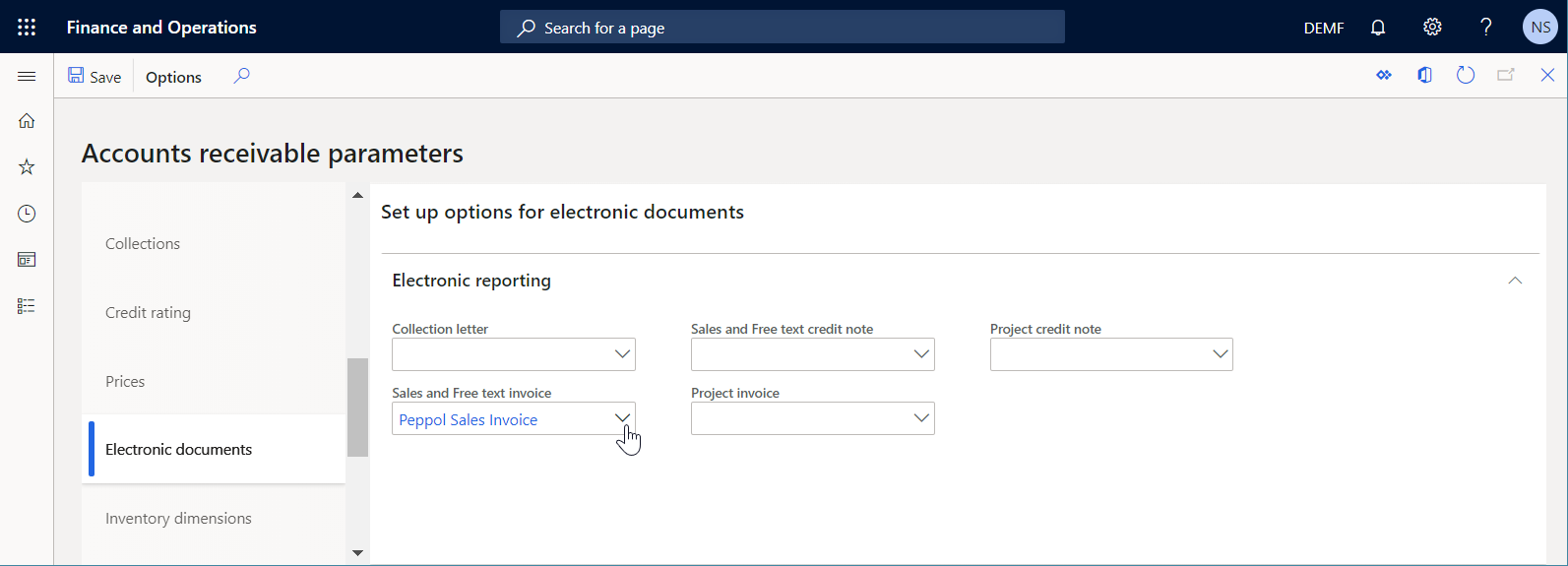Click the tab list scroll up arrow
1568x566 pixels.
coord(357,195)
